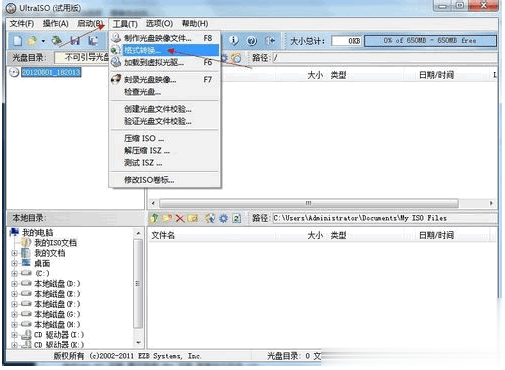
Task: Click the Save toolbar icon
Action: coord(75,41)
